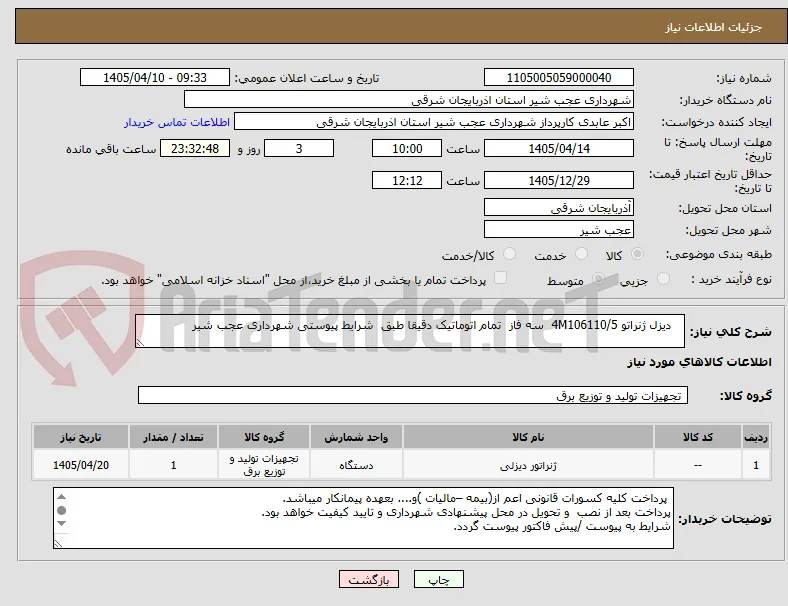This screenshot has height=606, width=788.
Task: Click the ساعت باقی مانده label
Action: pos(111,149)
